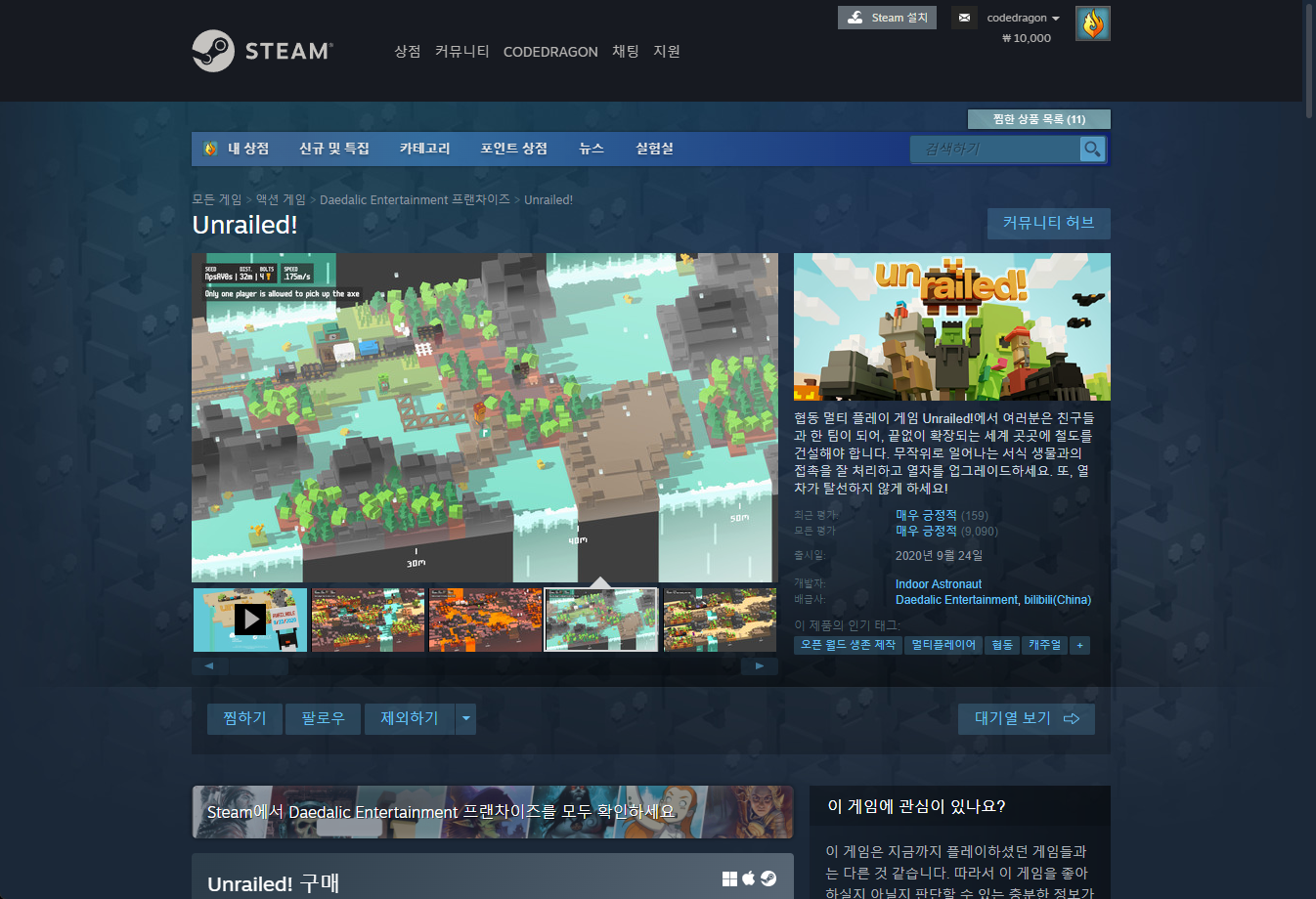The width and height of the screenshot is (1316, 899).
Task: Click the page vertical scrollbar
Action: 1309,60
